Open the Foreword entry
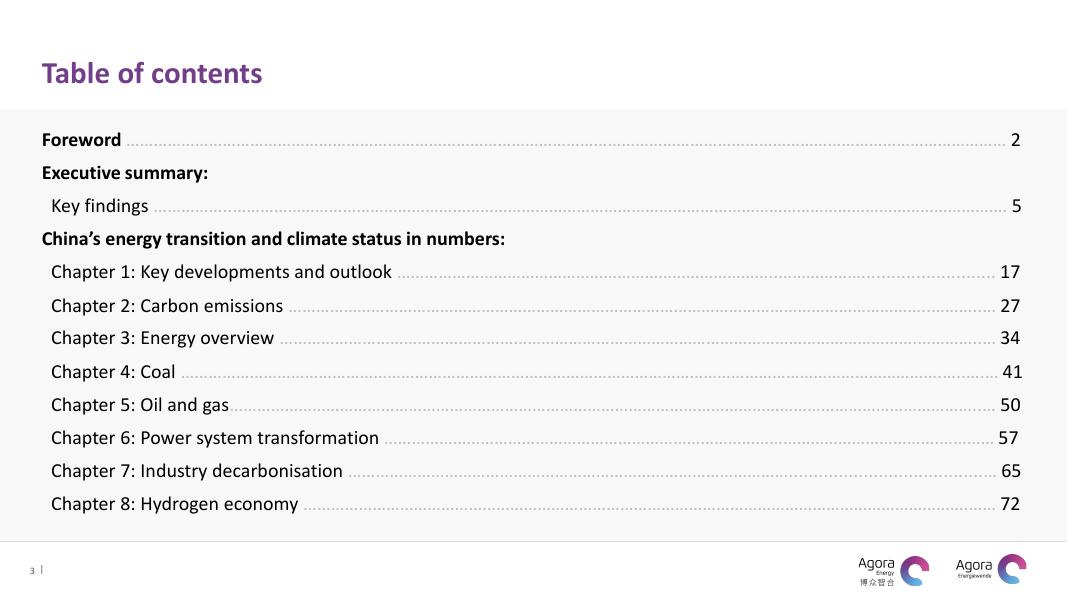The width and height of the screenshot is (1067, 600). click(x=81, y=140)
